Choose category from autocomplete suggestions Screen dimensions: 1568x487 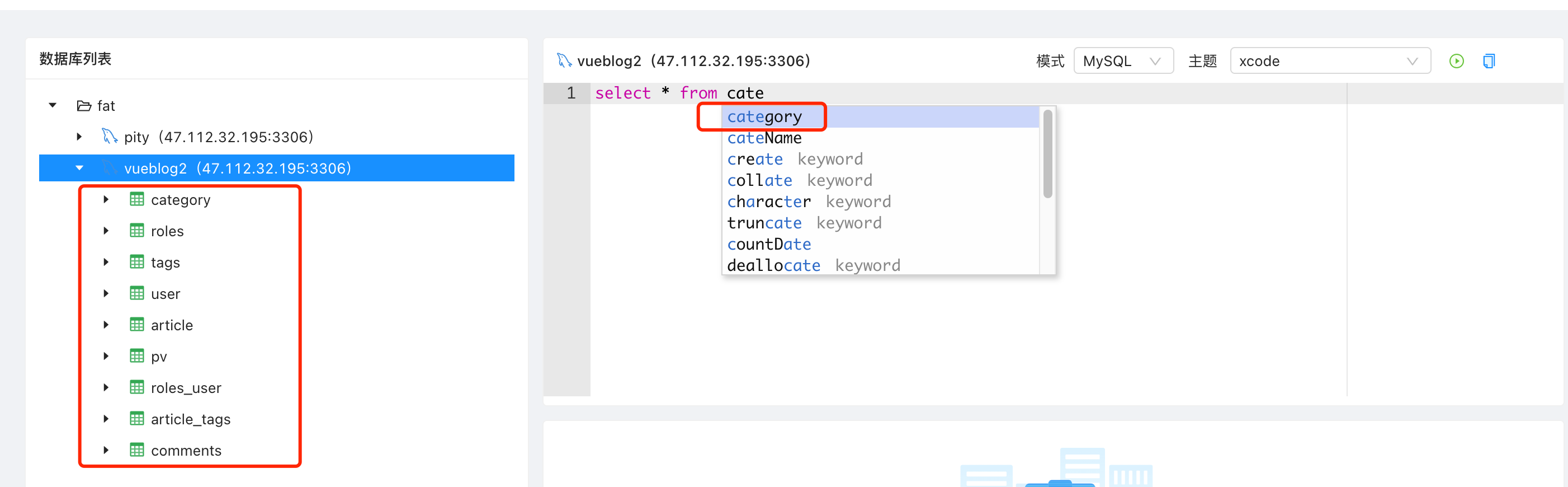(880, 116)
